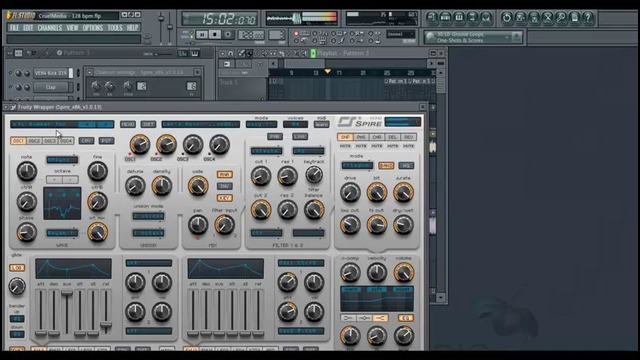Toggle mute LED of VEH4 Kick channel

click(11, 73)
